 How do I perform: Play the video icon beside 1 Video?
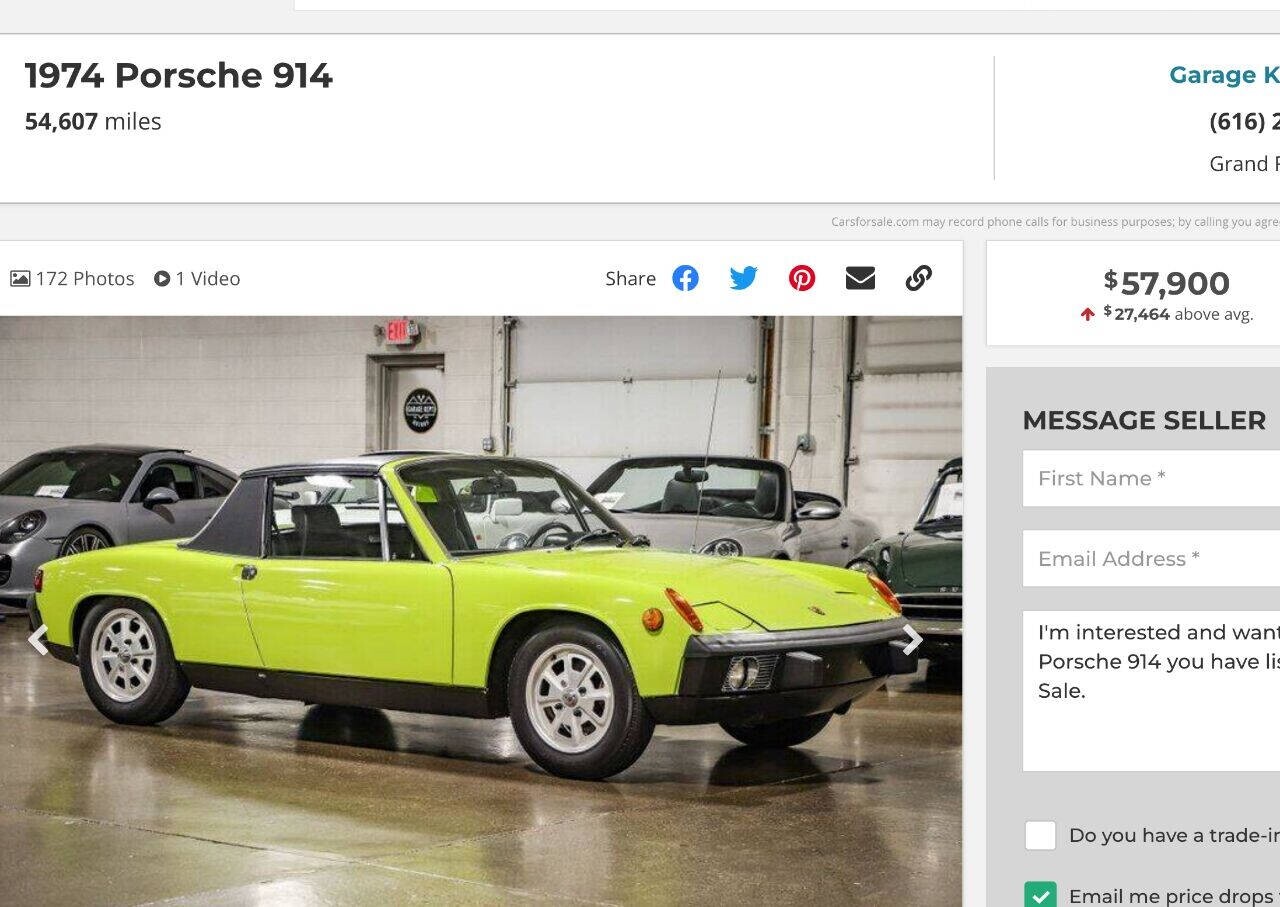pos(162,279)
